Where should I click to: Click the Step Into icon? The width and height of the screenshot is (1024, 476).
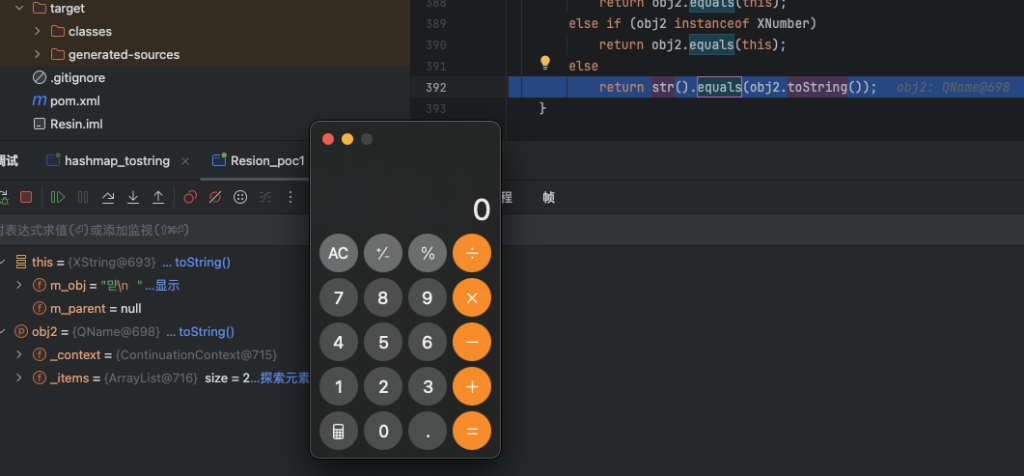pos(133,198)
